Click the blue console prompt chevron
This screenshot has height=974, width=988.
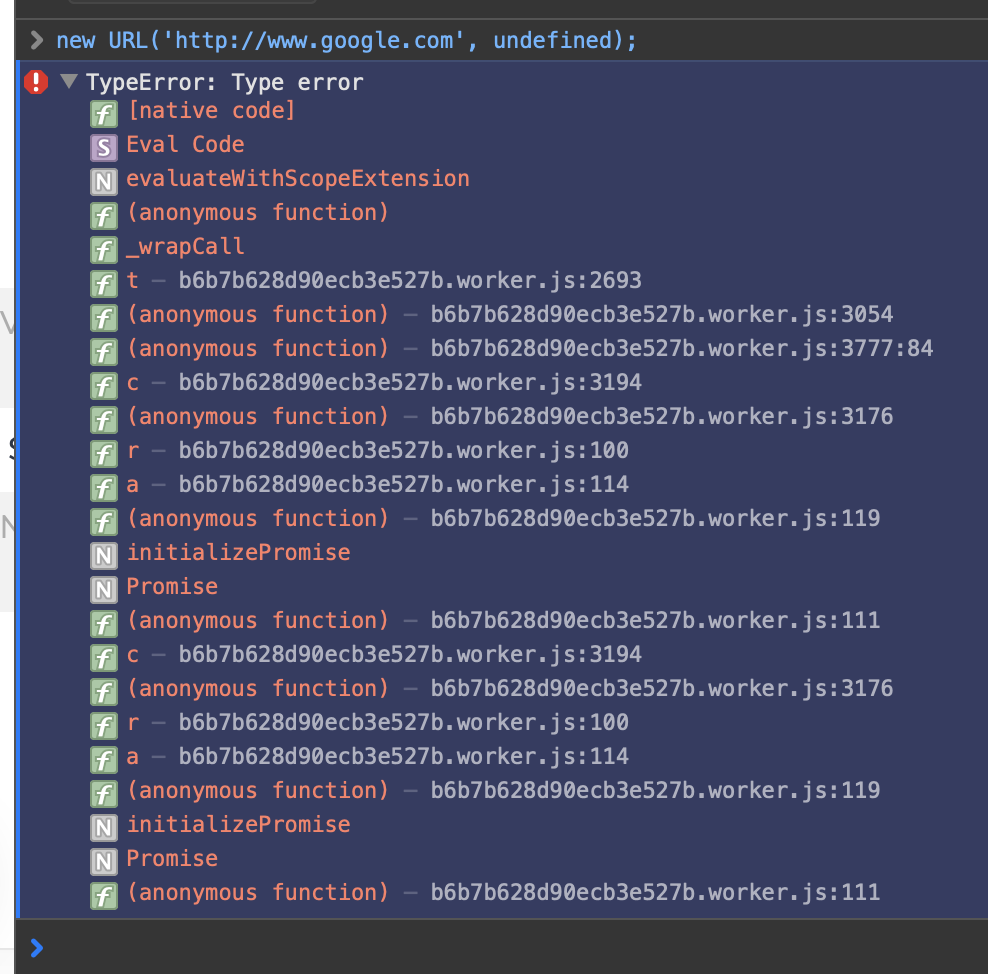tap(37, 948)
